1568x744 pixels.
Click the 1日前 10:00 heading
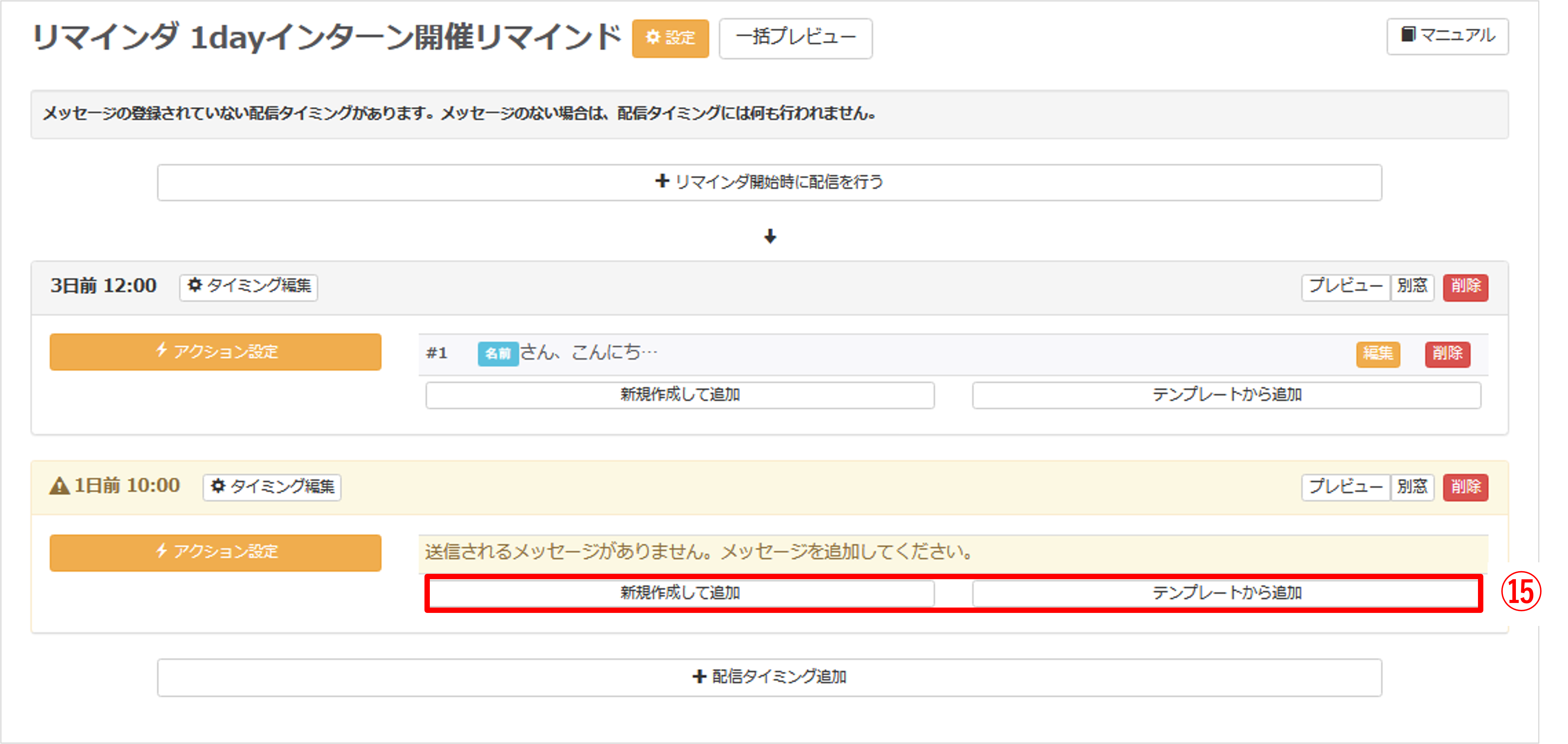click(126, 486)
